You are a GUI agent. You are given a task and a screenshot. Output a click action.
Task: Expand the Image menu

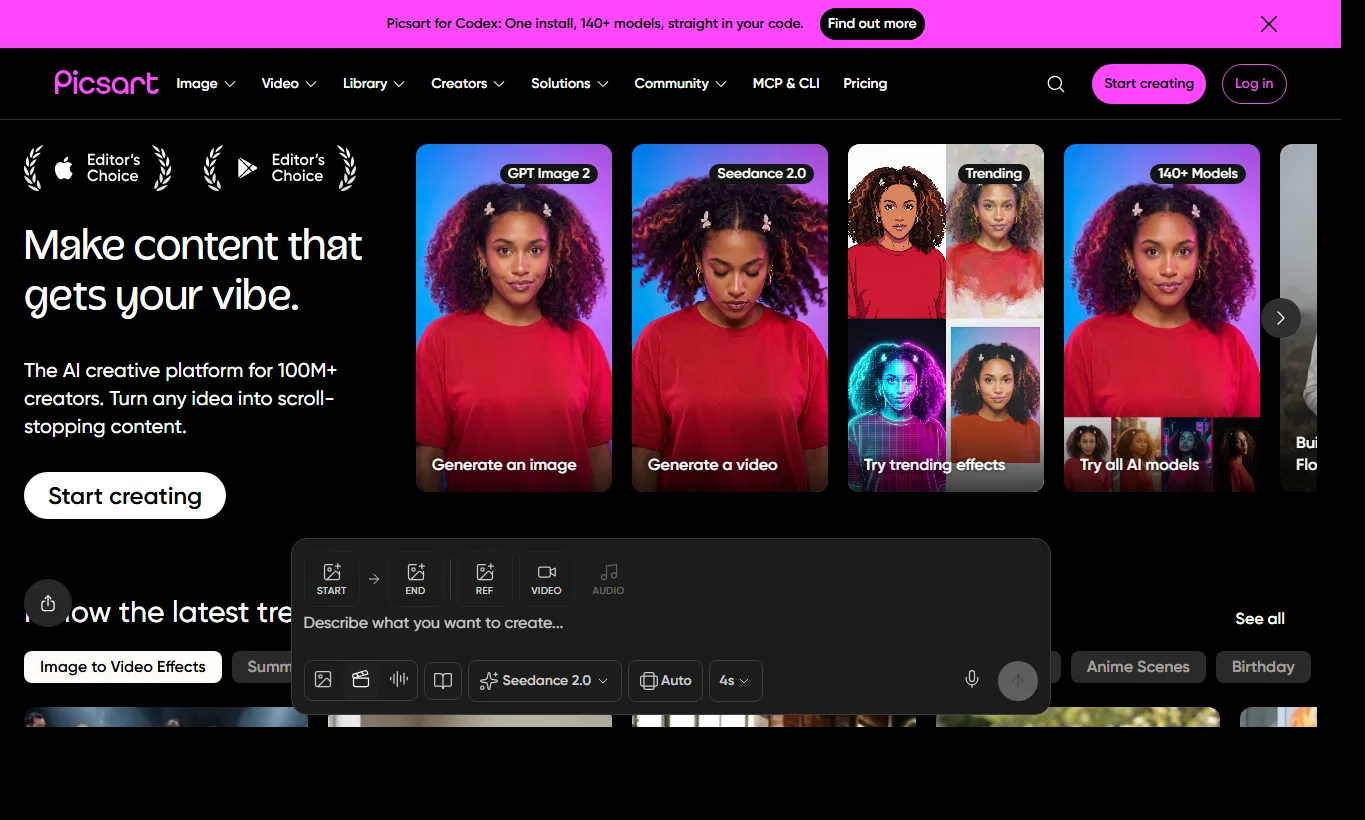[x=206, y=84]
